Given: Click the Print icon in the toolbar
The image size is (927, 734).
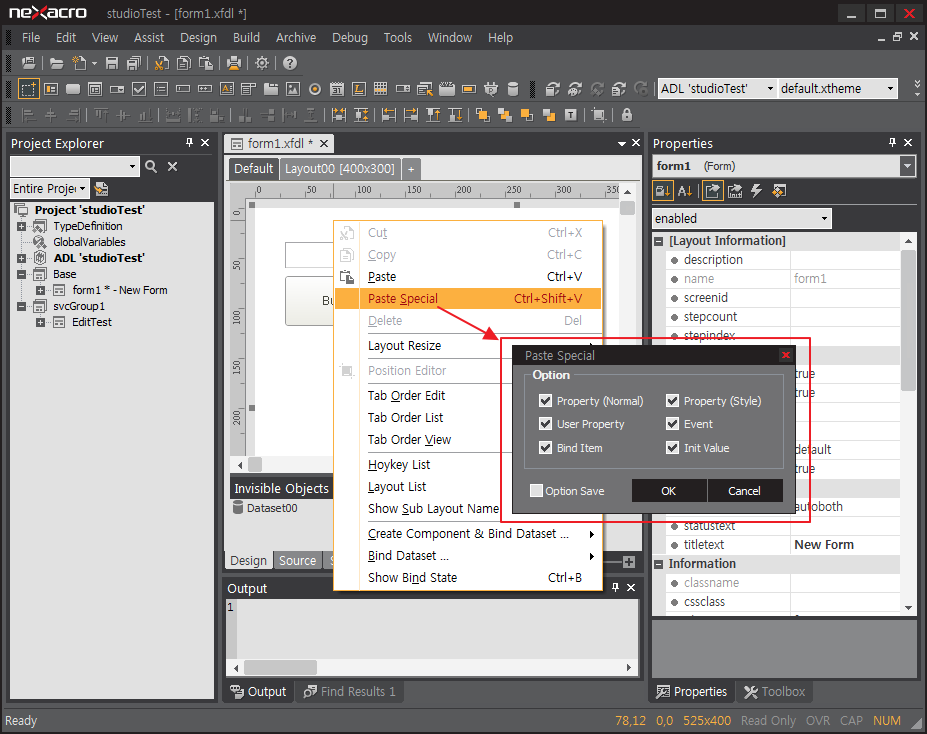Looking at the screenshot, I should [x=233, y=63].
